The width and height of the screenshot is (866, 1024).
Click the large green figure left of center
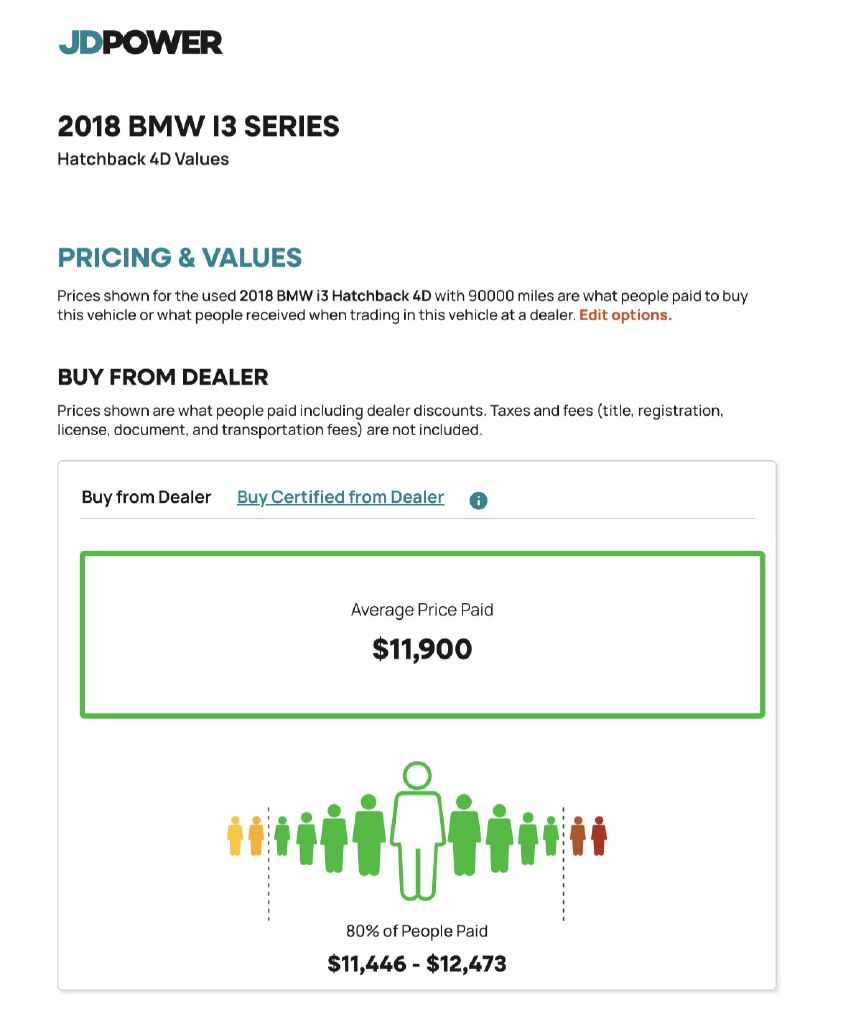(x=369, y=835)
